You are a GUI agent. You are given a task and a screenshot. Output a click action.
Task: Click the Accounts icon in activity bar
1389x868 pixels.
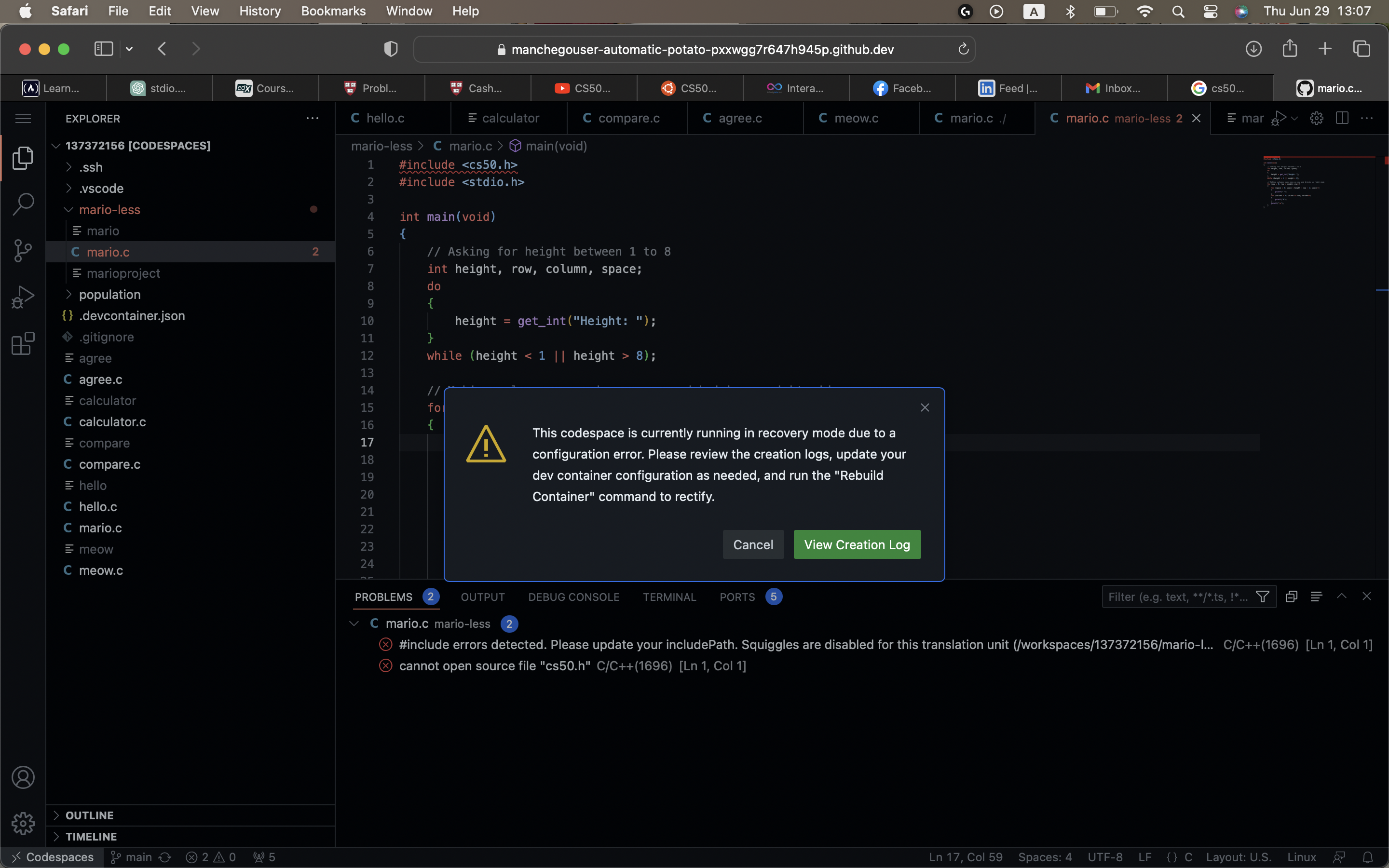[x=23, y=777]
